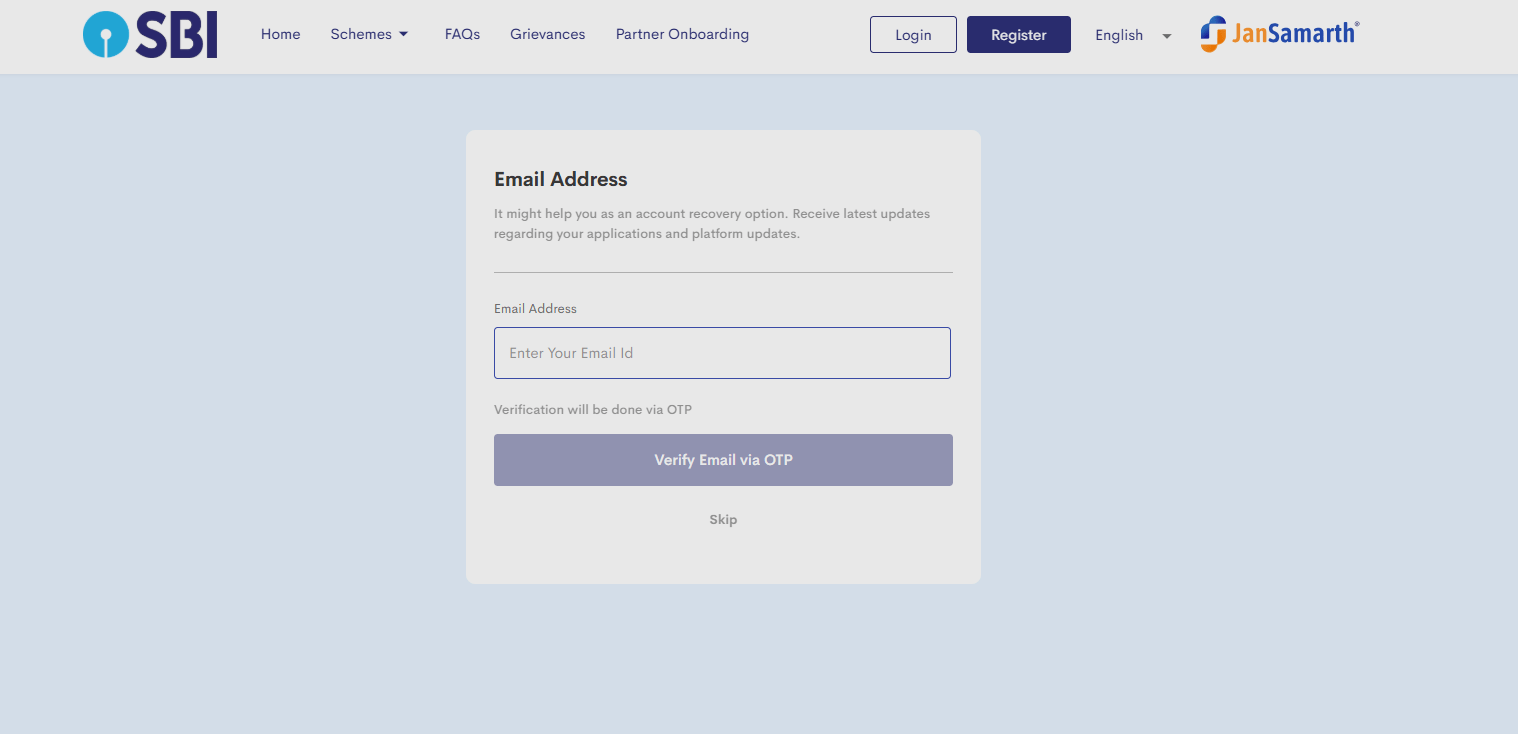Click Verify Email via OTP button

[x=723, y=460]
